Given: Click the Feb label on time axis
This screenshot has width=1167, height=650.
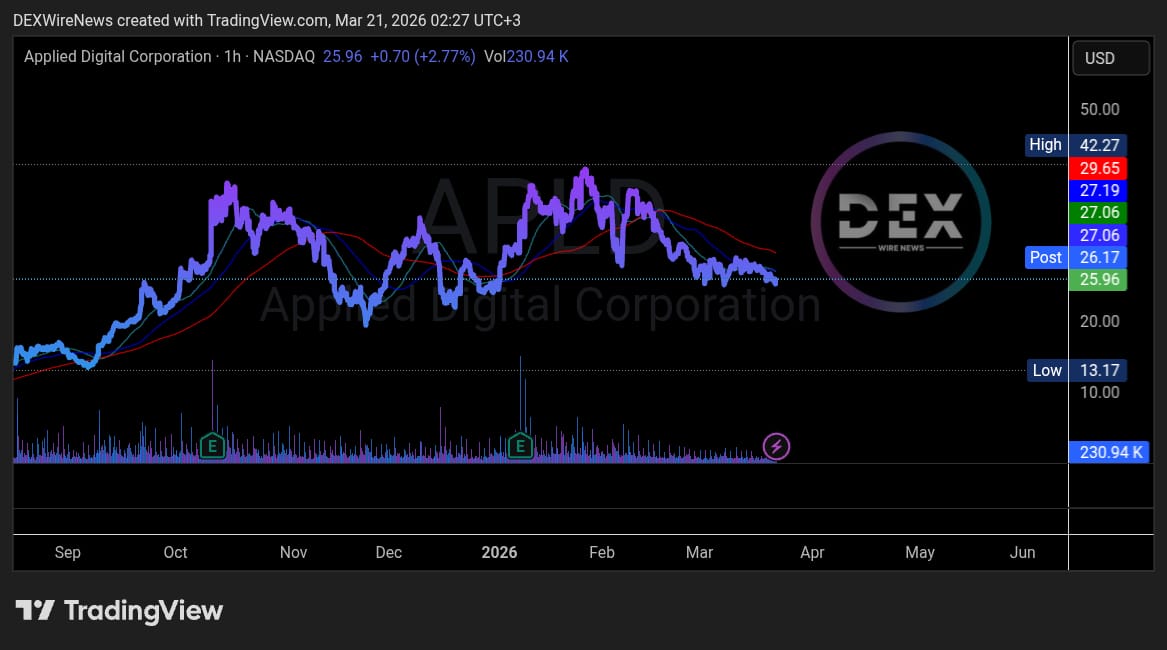Looking at the screenshot, I should coord(602,552).
